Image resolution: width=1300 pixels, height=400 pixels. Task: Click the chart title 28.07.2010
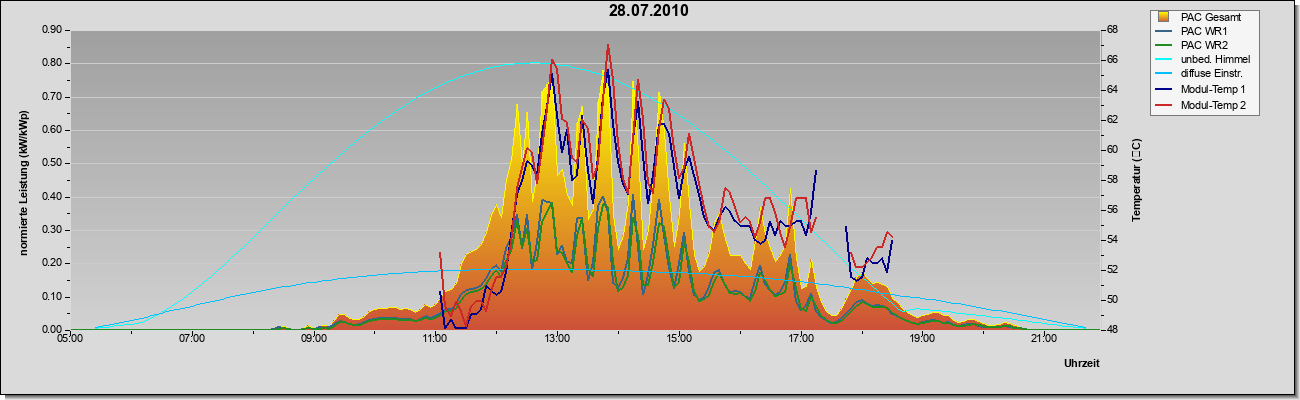point(648,11)
